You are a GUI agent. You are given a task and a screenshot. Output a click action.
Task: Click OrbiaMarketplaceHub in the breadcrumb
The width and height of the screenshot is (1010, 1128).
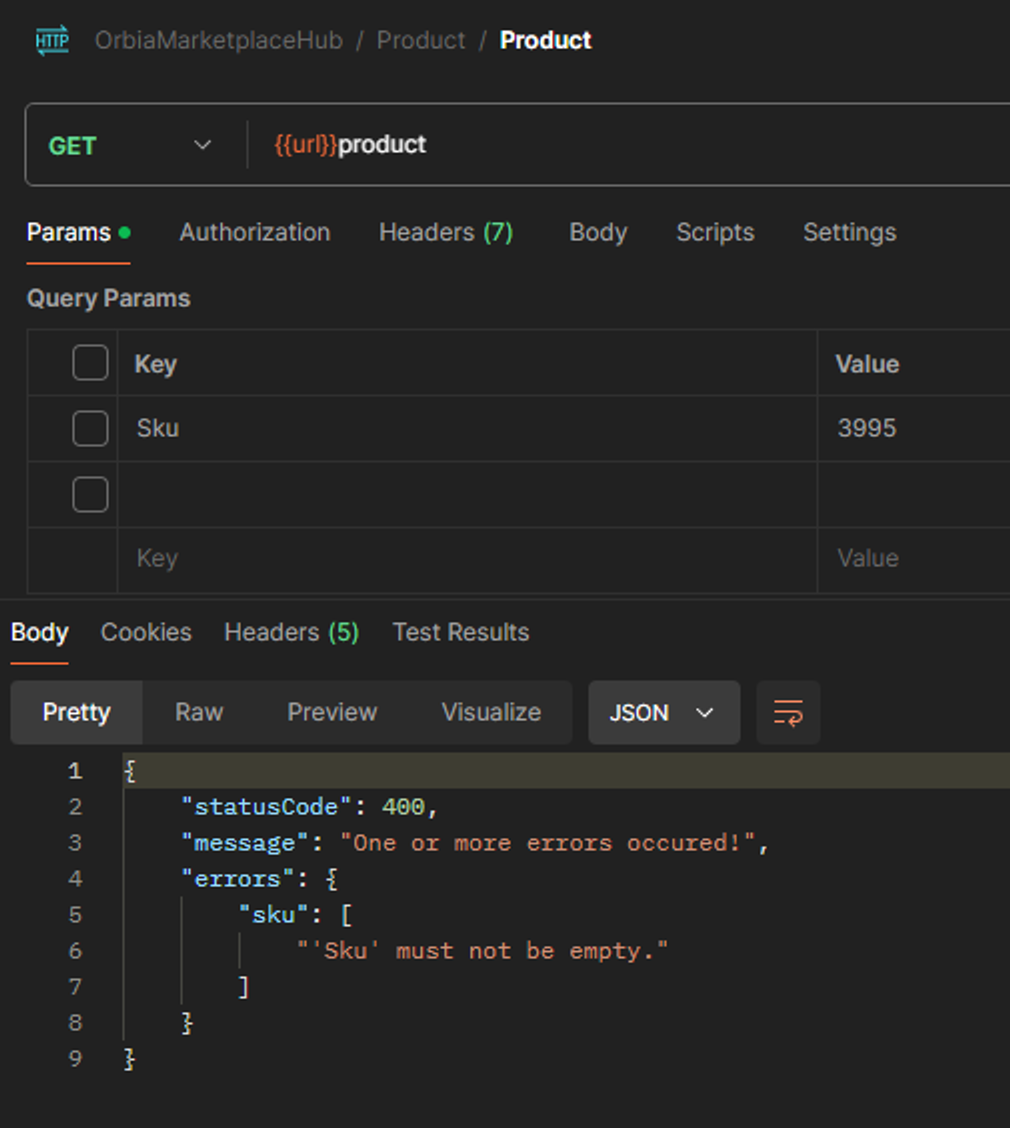pyautogui.click(x=218, y=41)
